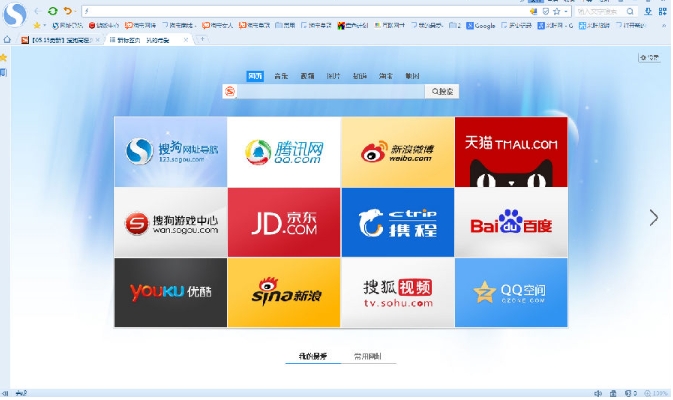Click the sidebar favorites star icon
673x400 pixels.
pyautogui.click(x=3, y=58)
